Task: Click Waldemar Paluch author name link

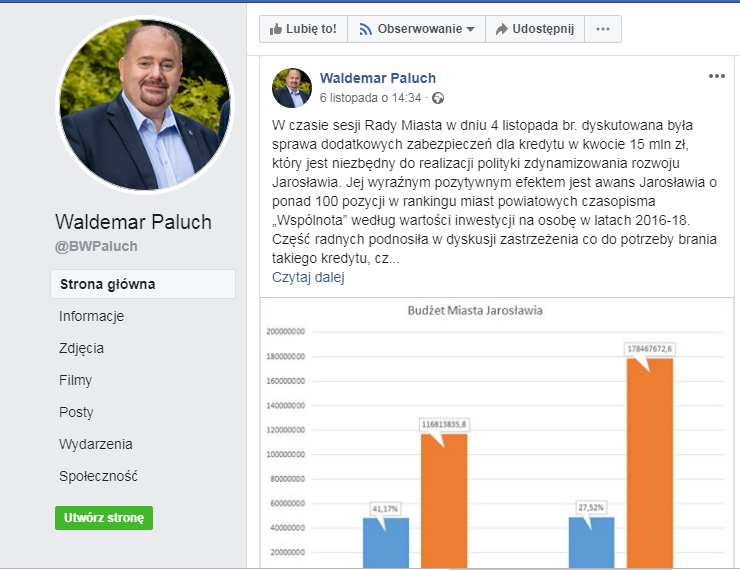Action: pyautogui.click(x=377, y=78)
